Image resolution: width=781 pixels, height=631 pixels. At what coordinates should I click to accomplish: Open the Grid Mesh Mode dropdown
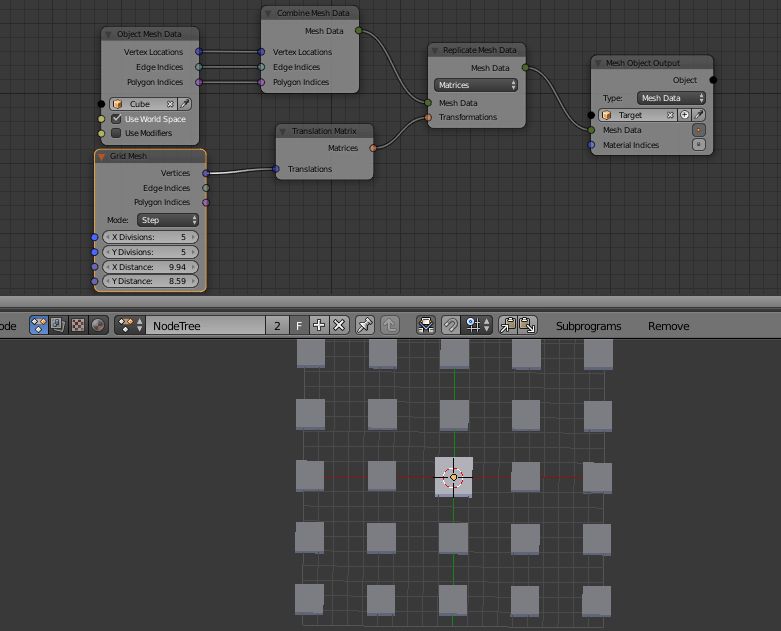pyautogui.click(x=168, y=220)
